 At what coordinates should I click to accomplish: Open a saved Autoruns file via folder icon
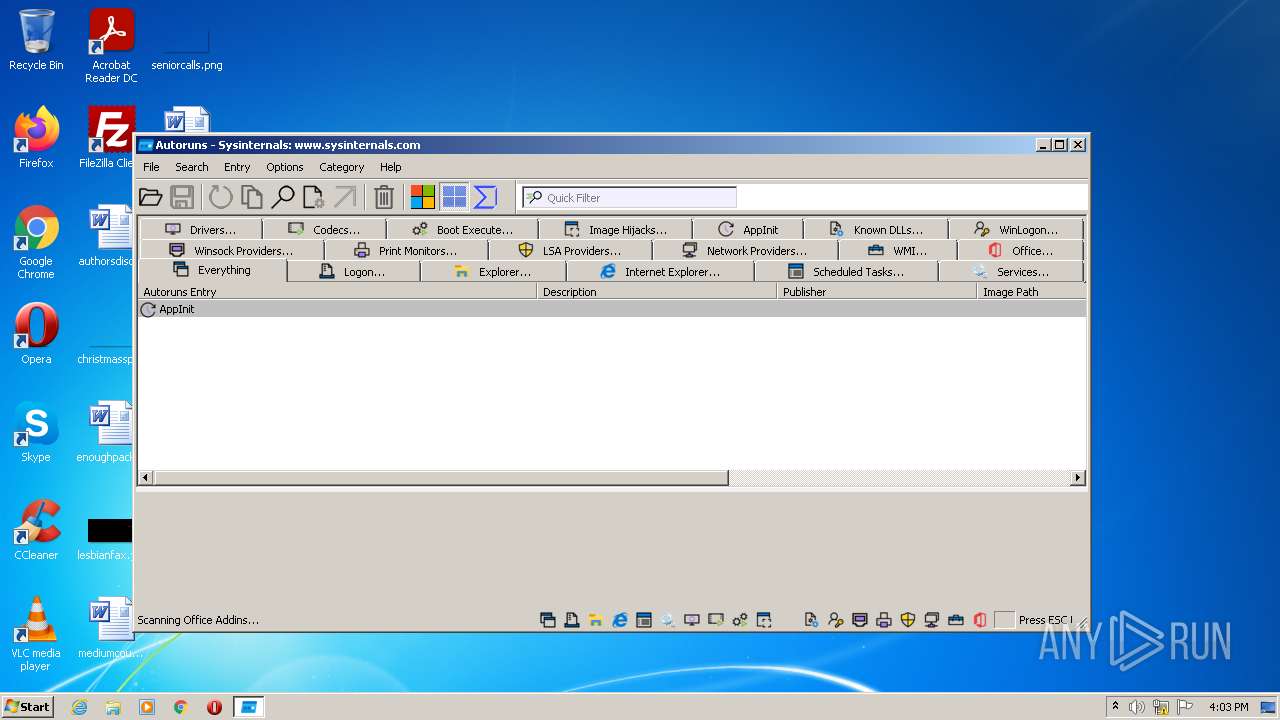point(150,197)
